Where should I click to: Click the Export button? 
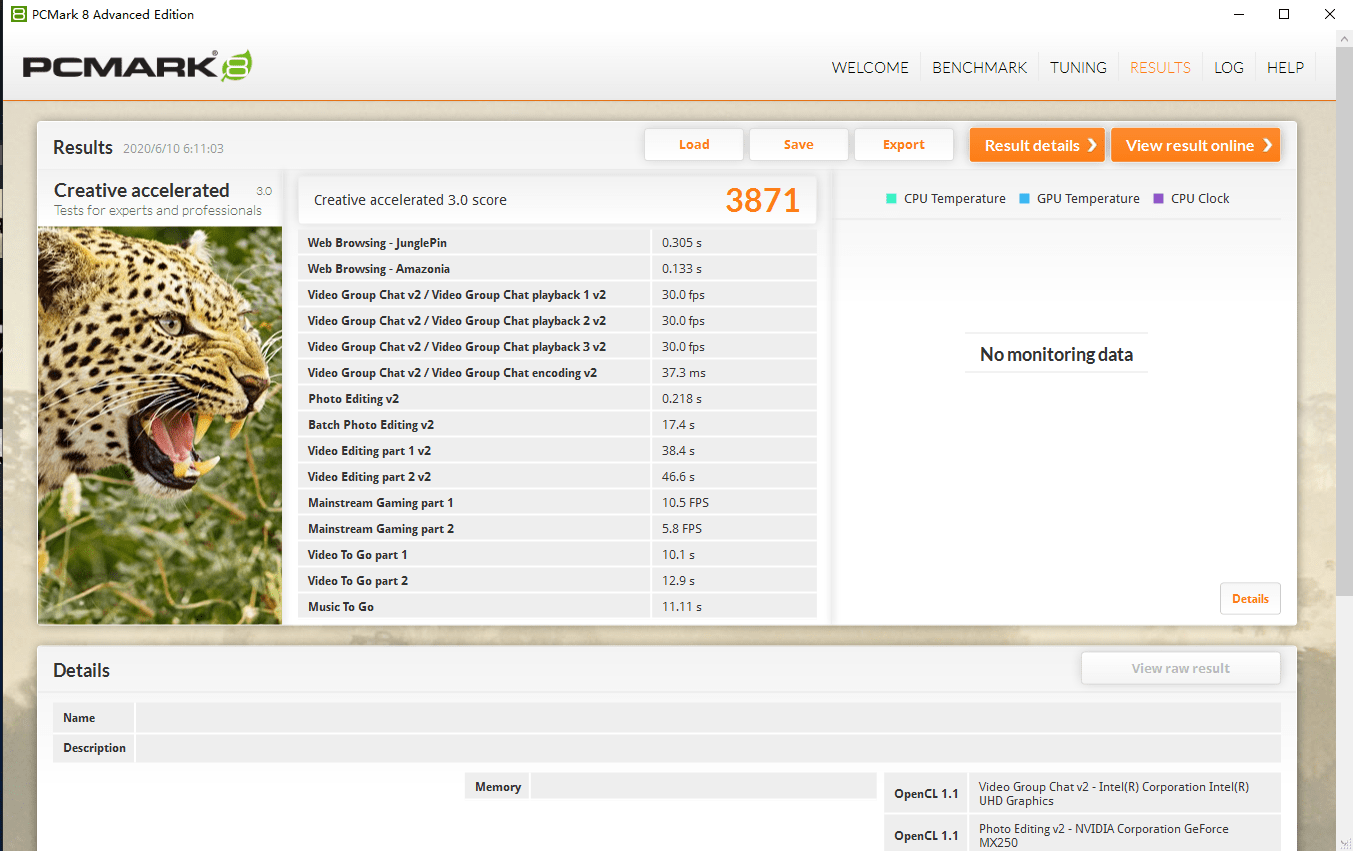(904, 144)
